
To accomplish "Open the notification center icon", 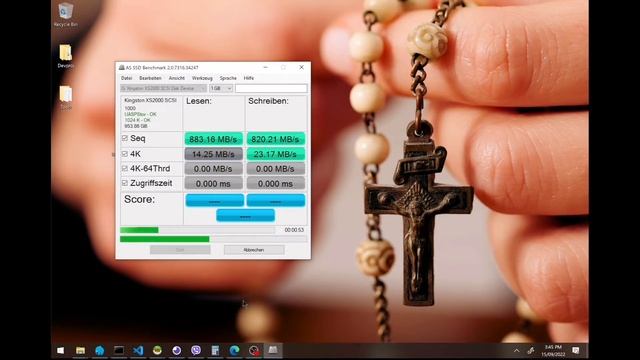I will tap(576, 350).
